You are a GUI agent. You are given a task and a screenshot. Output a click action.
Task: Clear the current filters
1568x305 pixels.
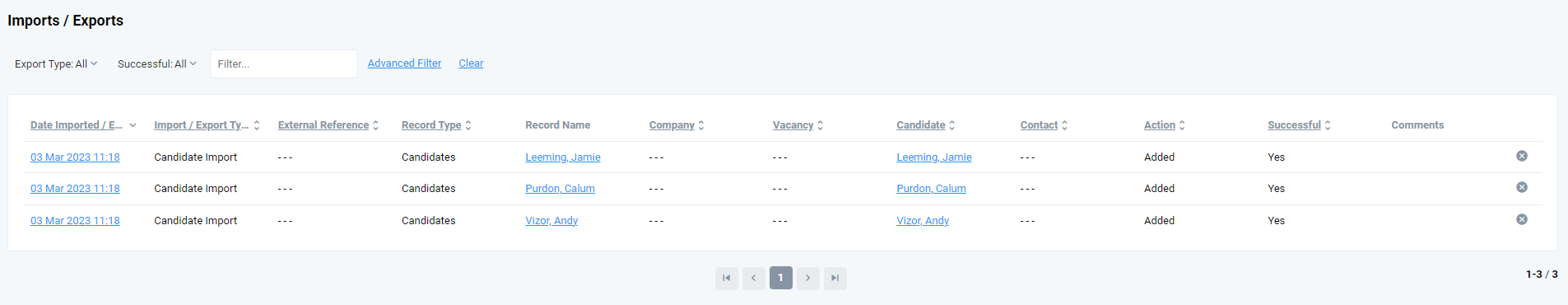(x=471, y=63)
